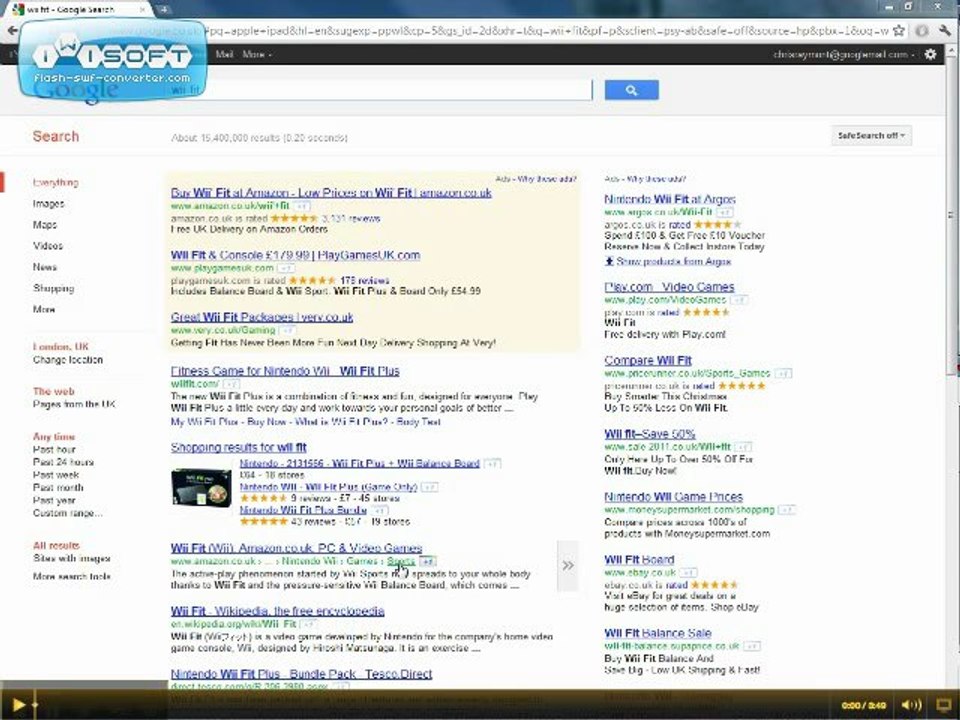Viewport: 960px width, 720px height.
Task: Choose Sites with images filter
Action: point(72,558)
